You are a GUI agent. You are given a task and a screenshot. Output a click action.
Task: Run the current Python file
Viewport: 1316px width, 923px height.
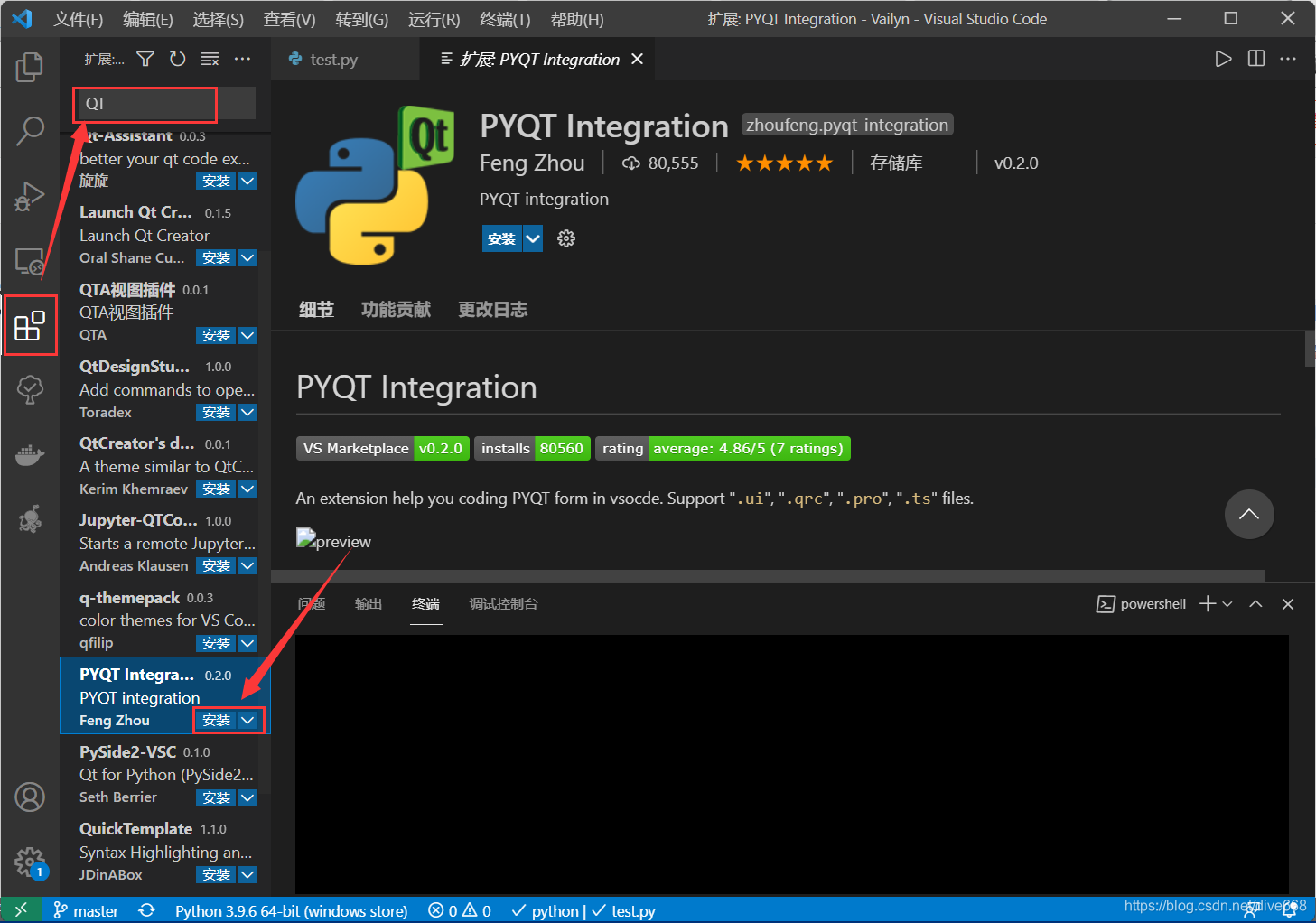click(x=1223, y=58)
